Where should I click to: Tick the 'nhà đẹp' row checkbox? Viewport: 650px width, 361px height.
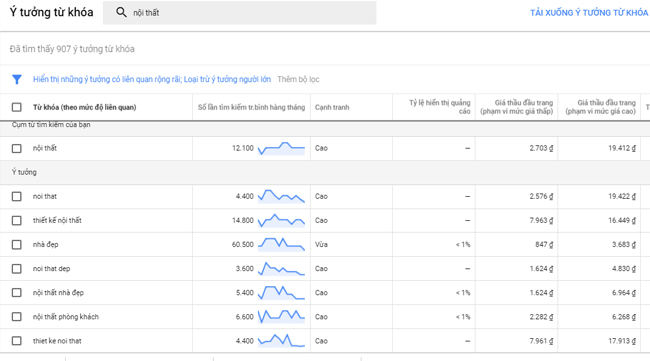tap(17, 245)
